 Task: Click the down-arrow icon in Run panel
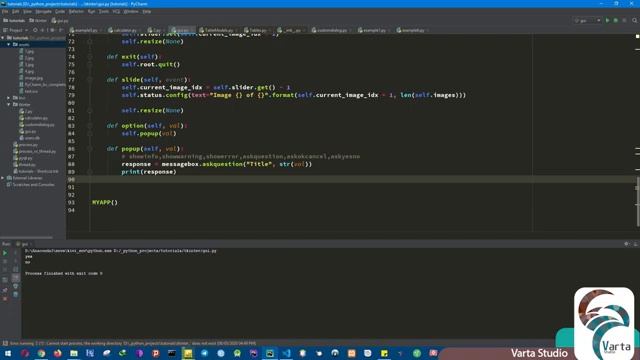(16, 261)
